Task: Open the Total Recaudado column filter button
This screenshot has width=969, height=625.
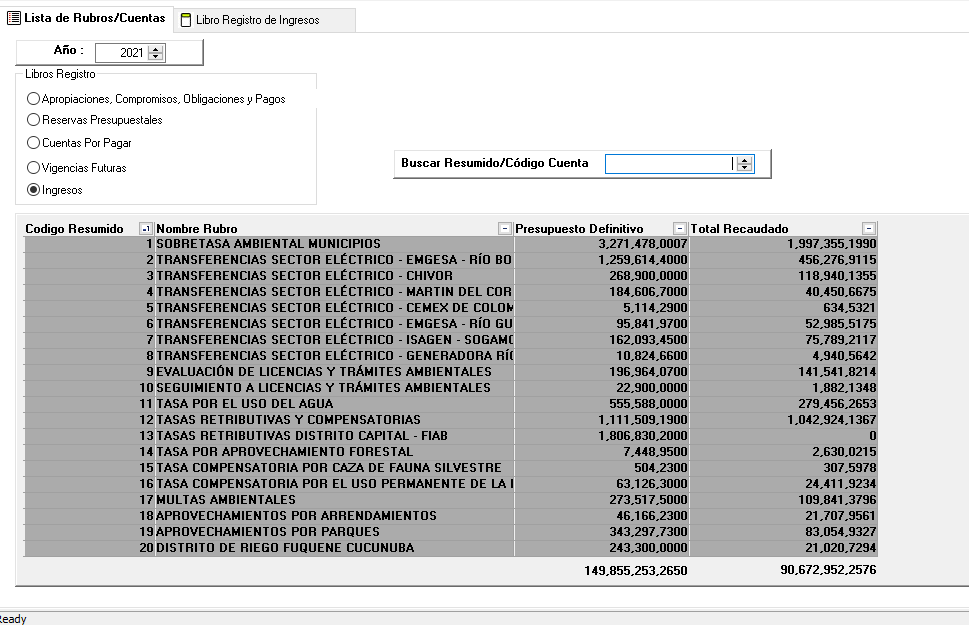Action: tap(869, 229)
